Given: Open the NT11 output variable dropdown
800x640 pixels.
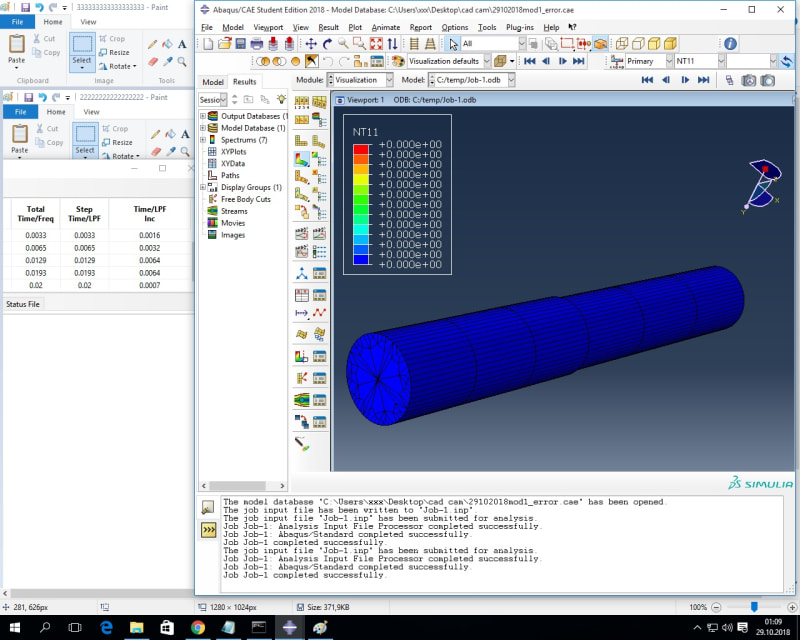Looking at the screenshot, I should (x=721, y=61).
